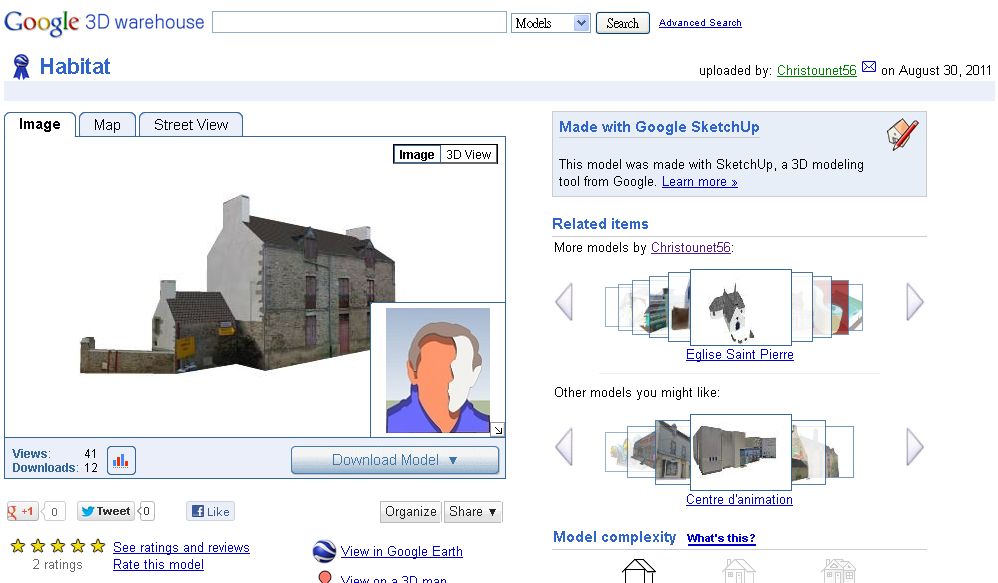Click the Search button

click(622, 24)
